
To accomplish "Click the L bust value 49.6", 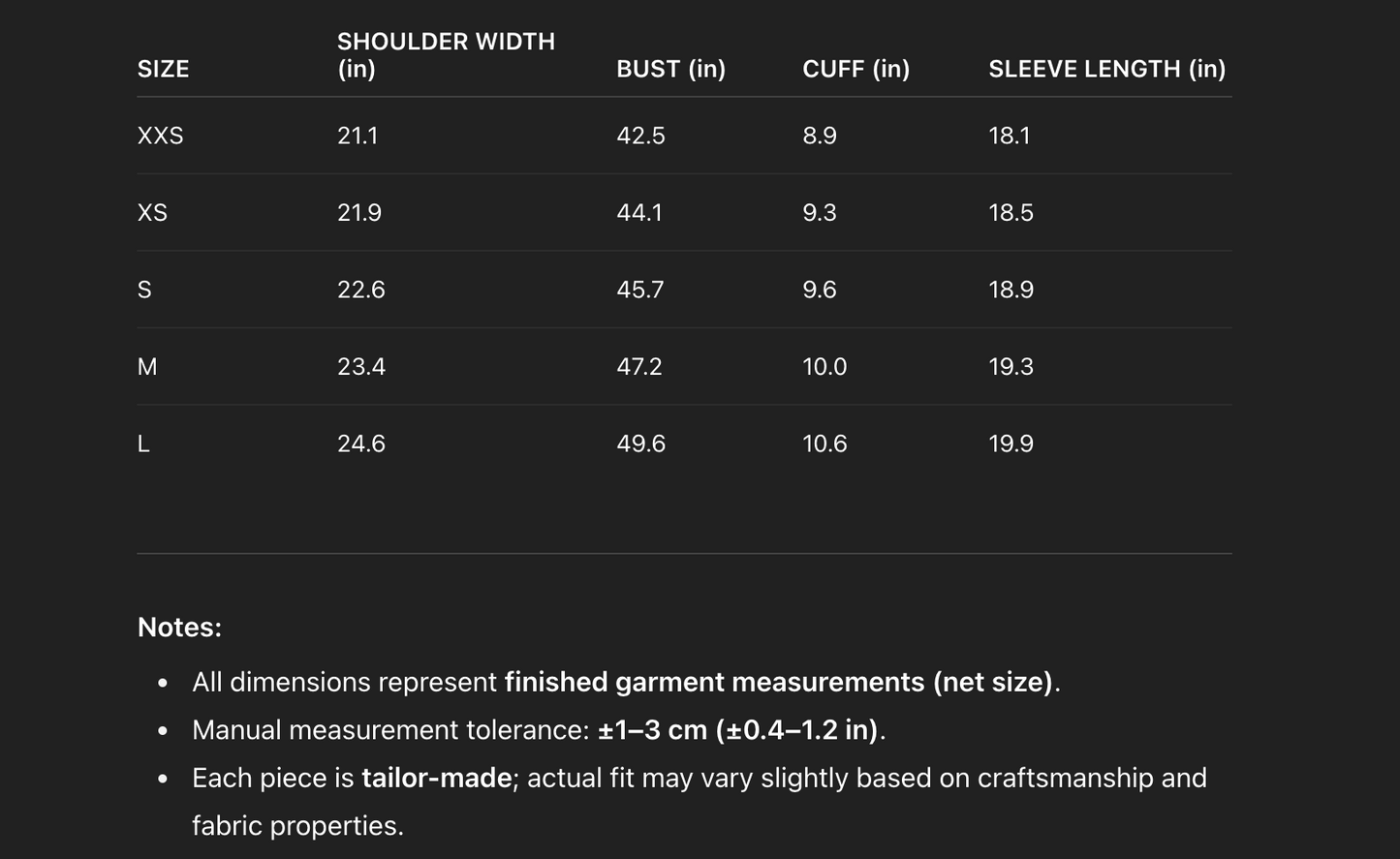I will (x=640, y=444).
